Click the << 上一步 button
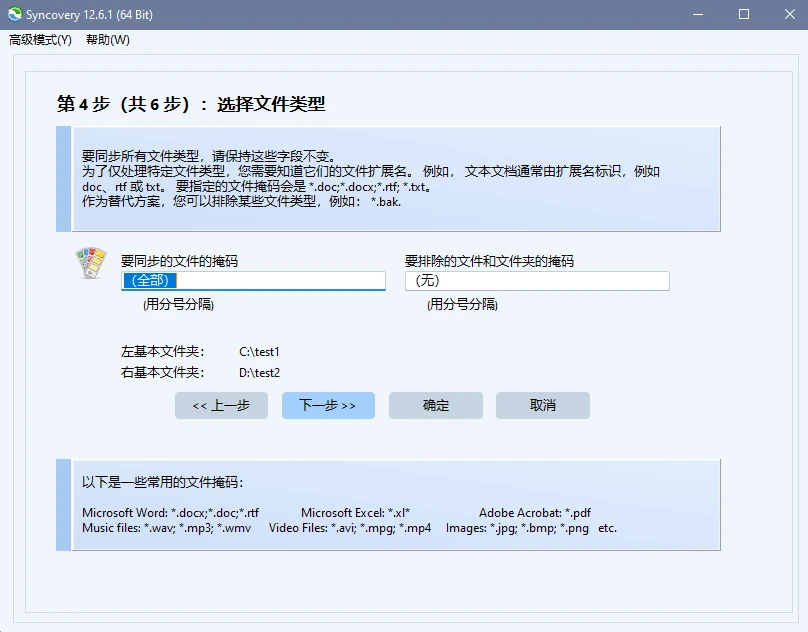 [221, 405]
